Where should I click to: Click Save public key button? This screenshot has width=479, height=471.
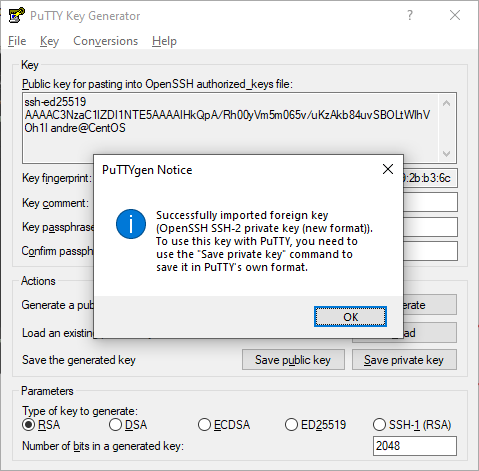coord(293,360)
